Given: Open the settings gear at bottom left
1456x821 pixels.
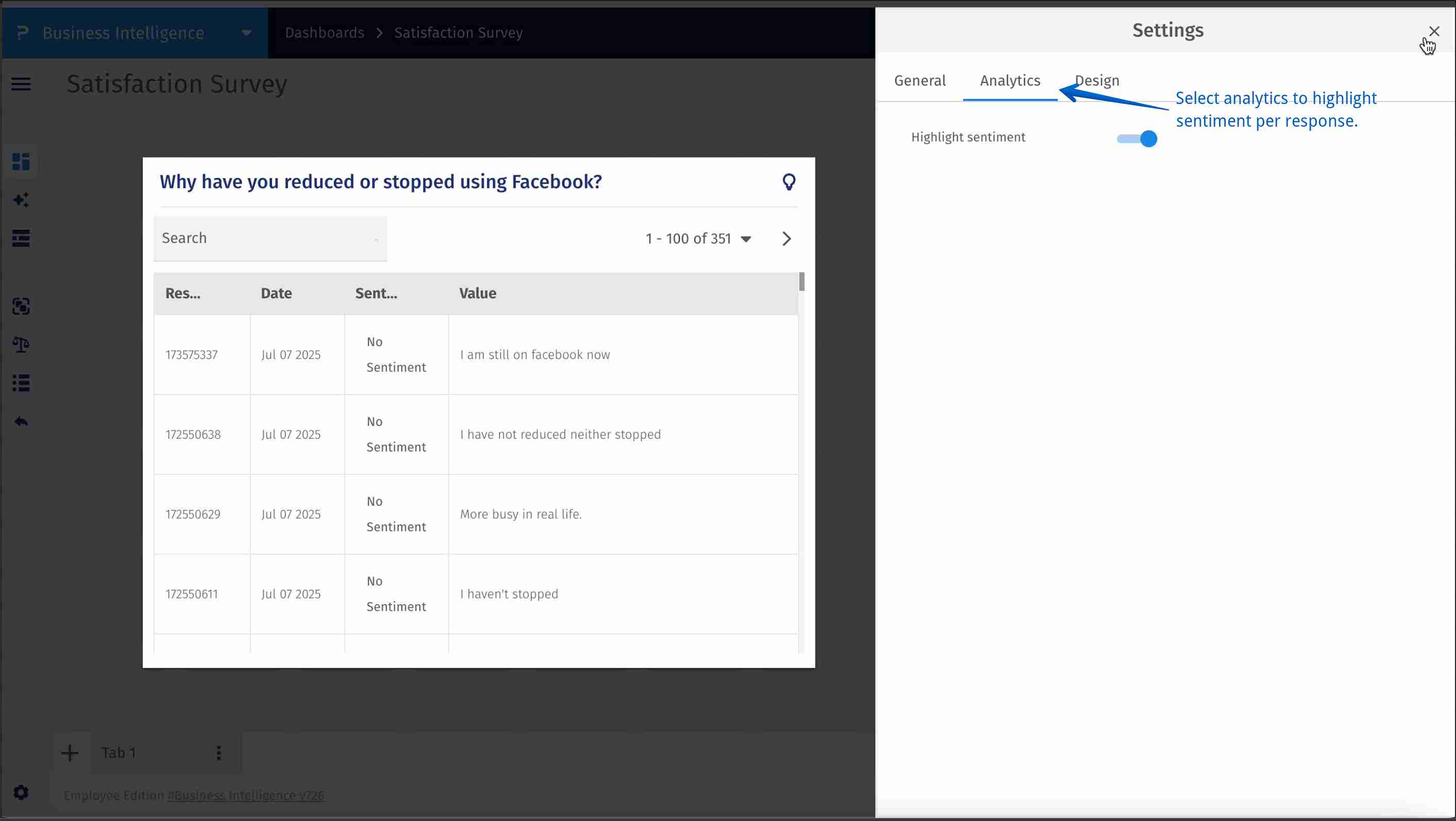Looking at the screenshot, I should pos(21,792).
